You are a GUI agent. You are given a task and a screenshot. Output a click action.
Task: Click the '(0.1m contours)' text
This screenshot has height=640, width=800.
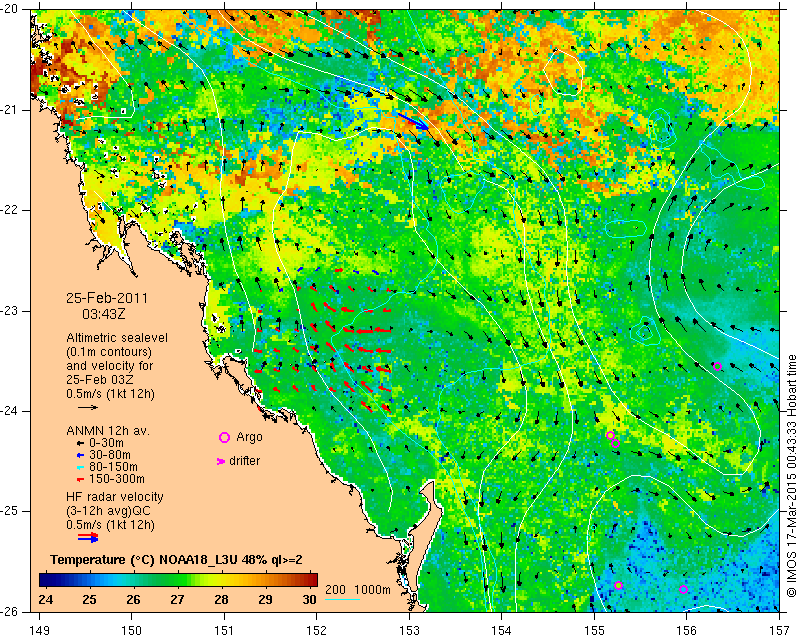(x=109, y=352)
